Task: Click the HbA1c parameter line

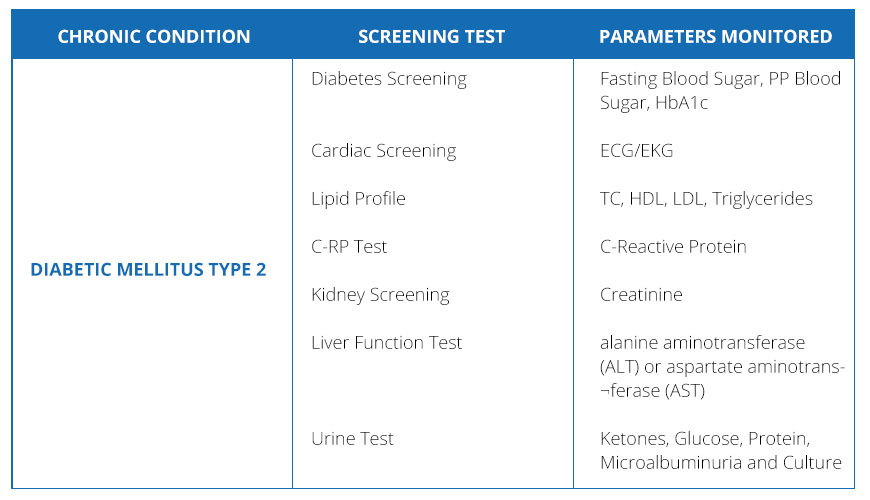Action: tap(654, 103)
